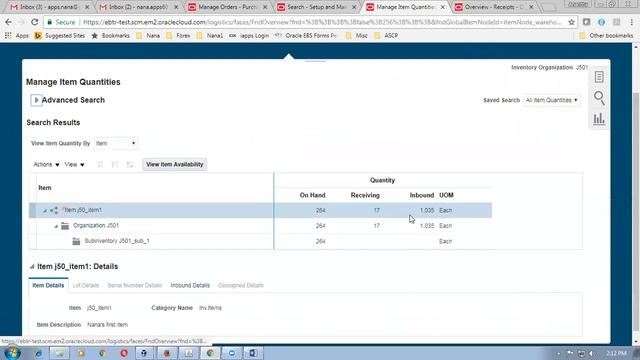Click the folder icon for Organization J501

pos(65,226)
